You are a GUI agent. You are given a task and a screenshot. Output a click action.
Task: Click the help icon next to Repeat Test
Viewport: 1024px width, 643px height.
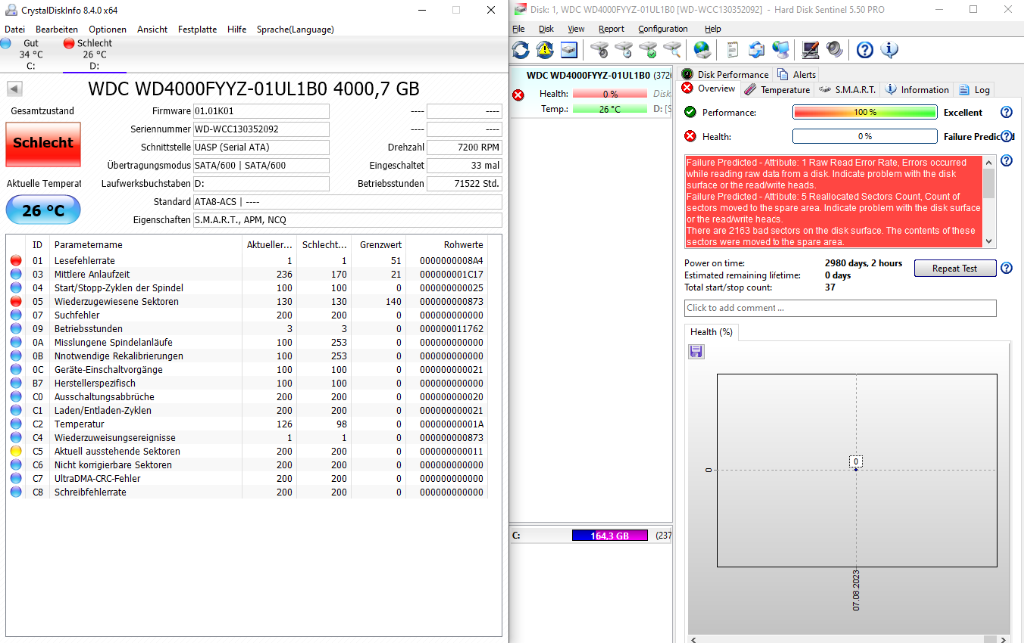click(x=1006, y=268)
